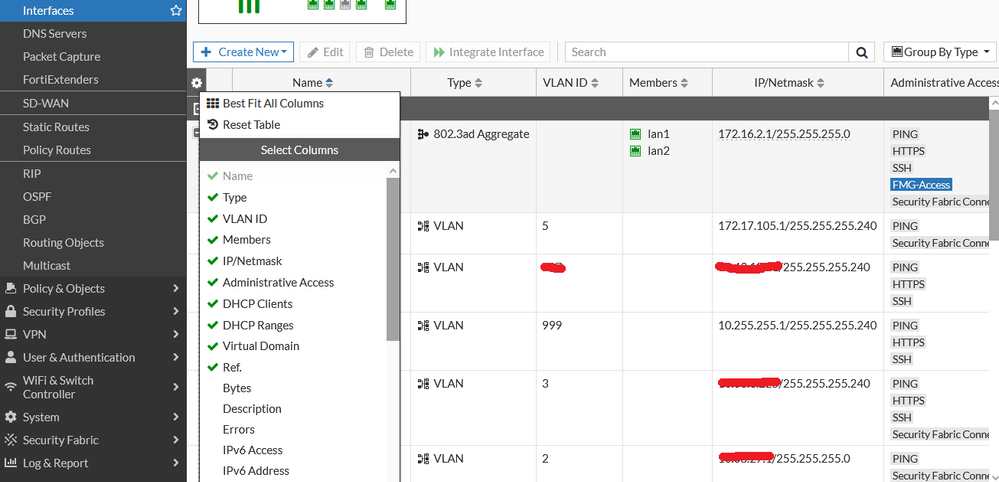Click the Integrate Interface button
999x482 pixels.
point(488,52)
